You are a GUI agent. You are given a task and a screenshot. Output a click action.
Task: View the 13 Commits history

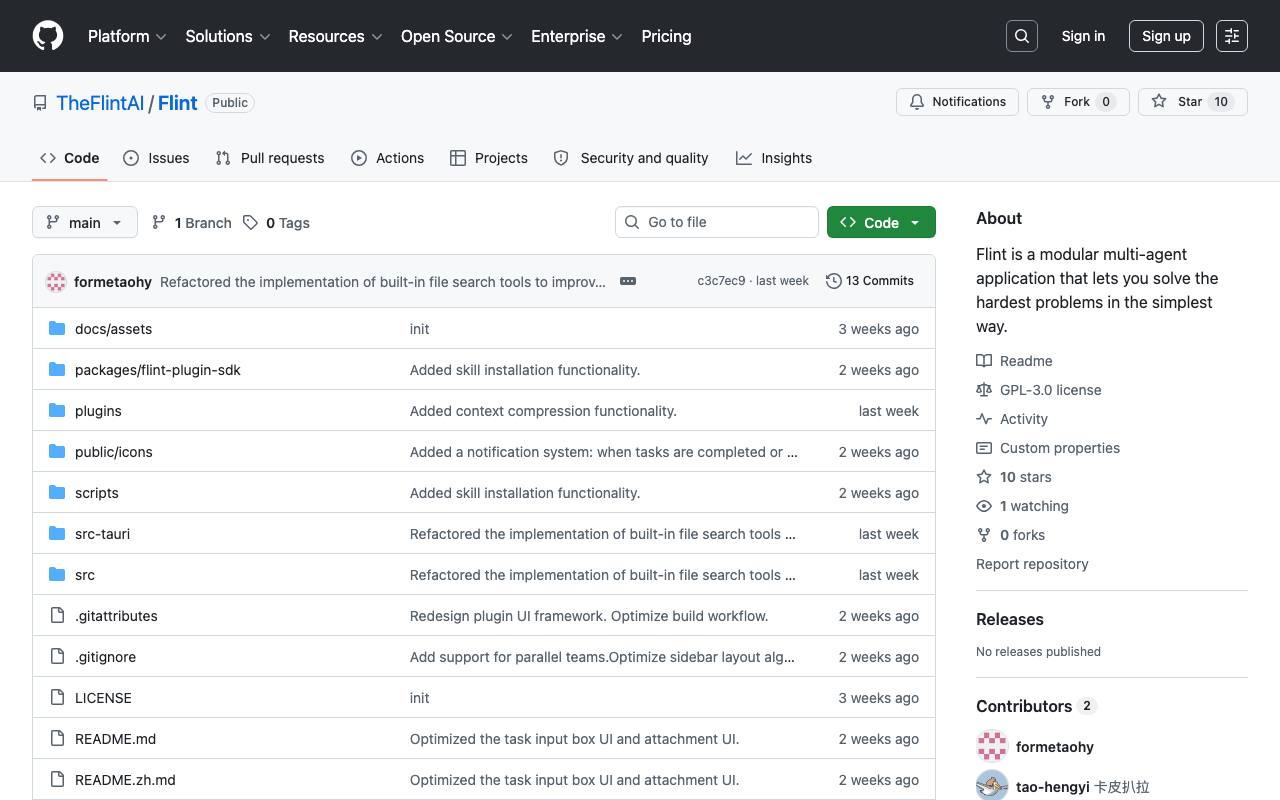coord(870,281)
